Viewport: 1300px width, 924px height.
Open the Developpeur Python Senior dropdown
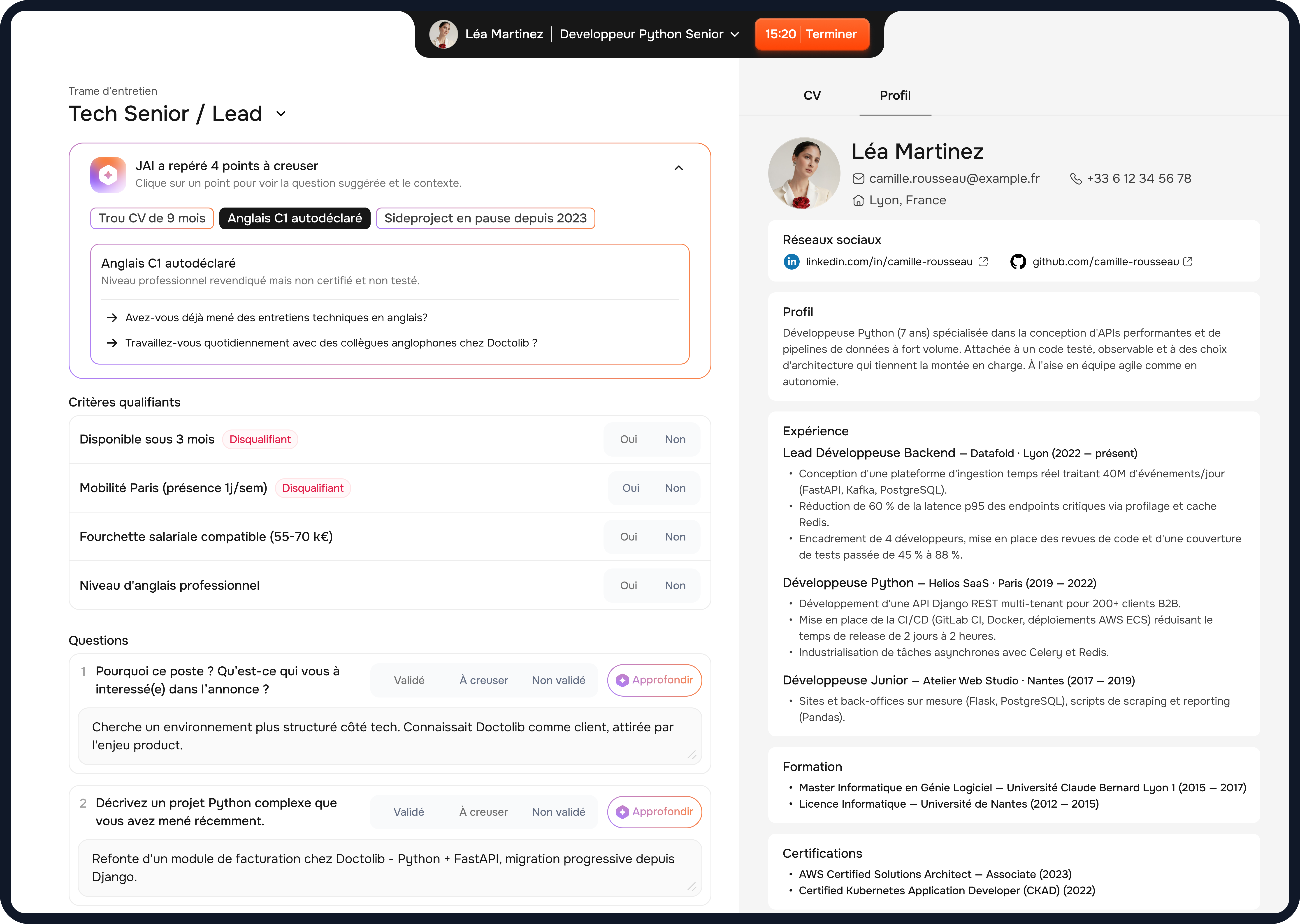tap(649, 34)
